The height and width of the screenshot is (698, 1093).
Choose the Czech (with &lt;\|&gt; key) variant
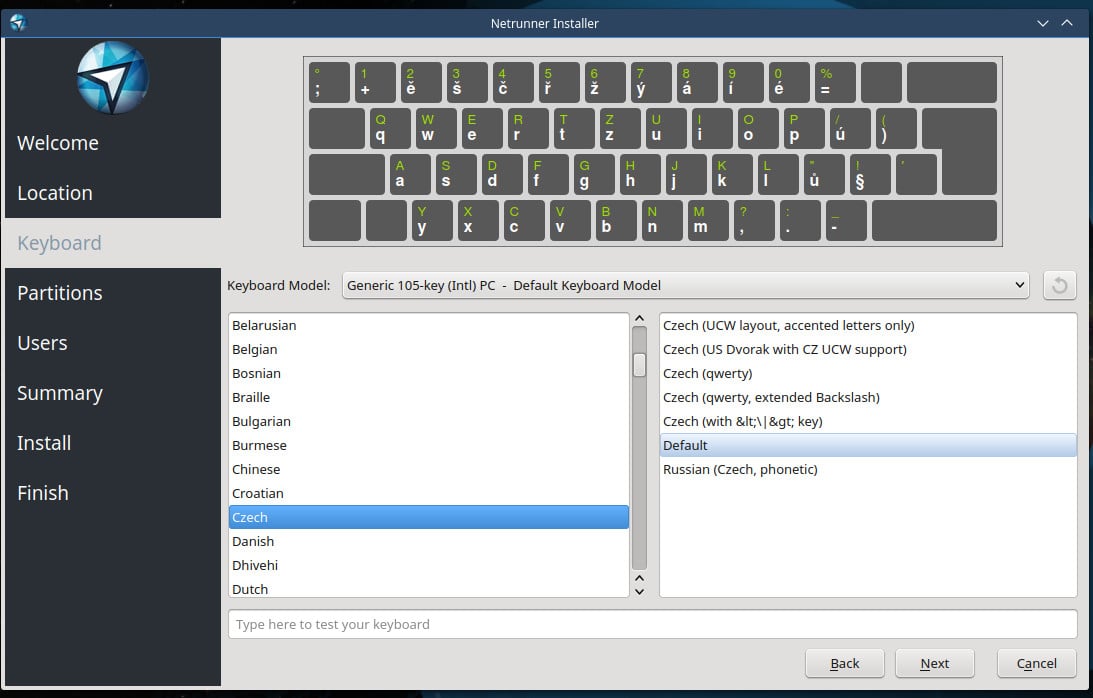click(868, 421)
